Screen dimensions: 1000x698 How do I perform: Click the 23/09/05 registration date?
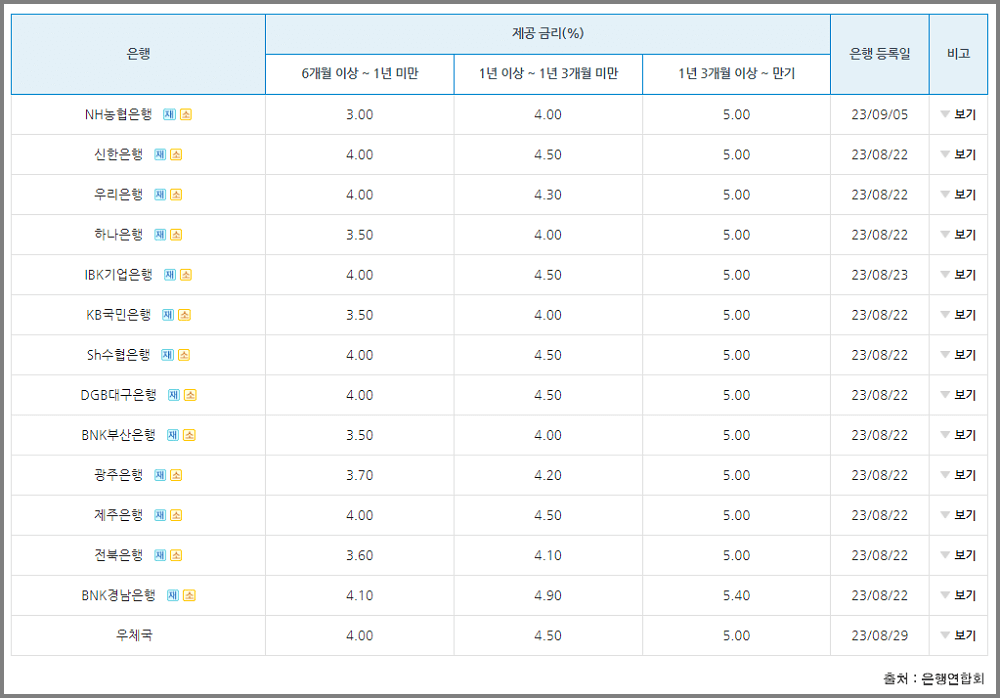tap(879, 115)
